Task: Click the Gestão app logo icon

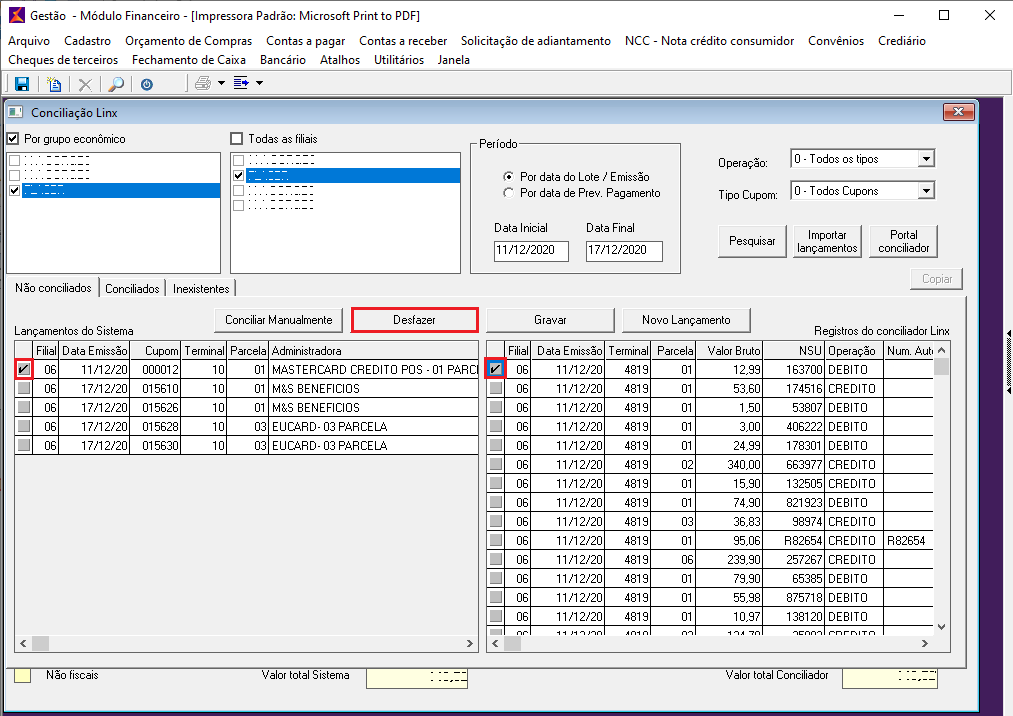Action: click(x=15, y=16)
